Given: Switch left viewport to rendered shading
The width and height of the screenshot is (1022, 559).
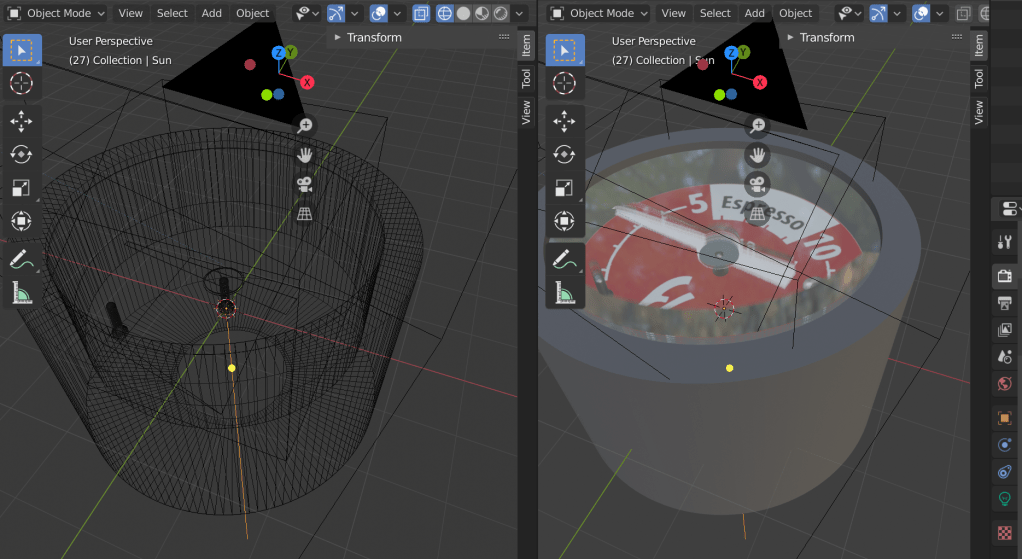Looking at the screenshot, I should click(x=501, y=13).
